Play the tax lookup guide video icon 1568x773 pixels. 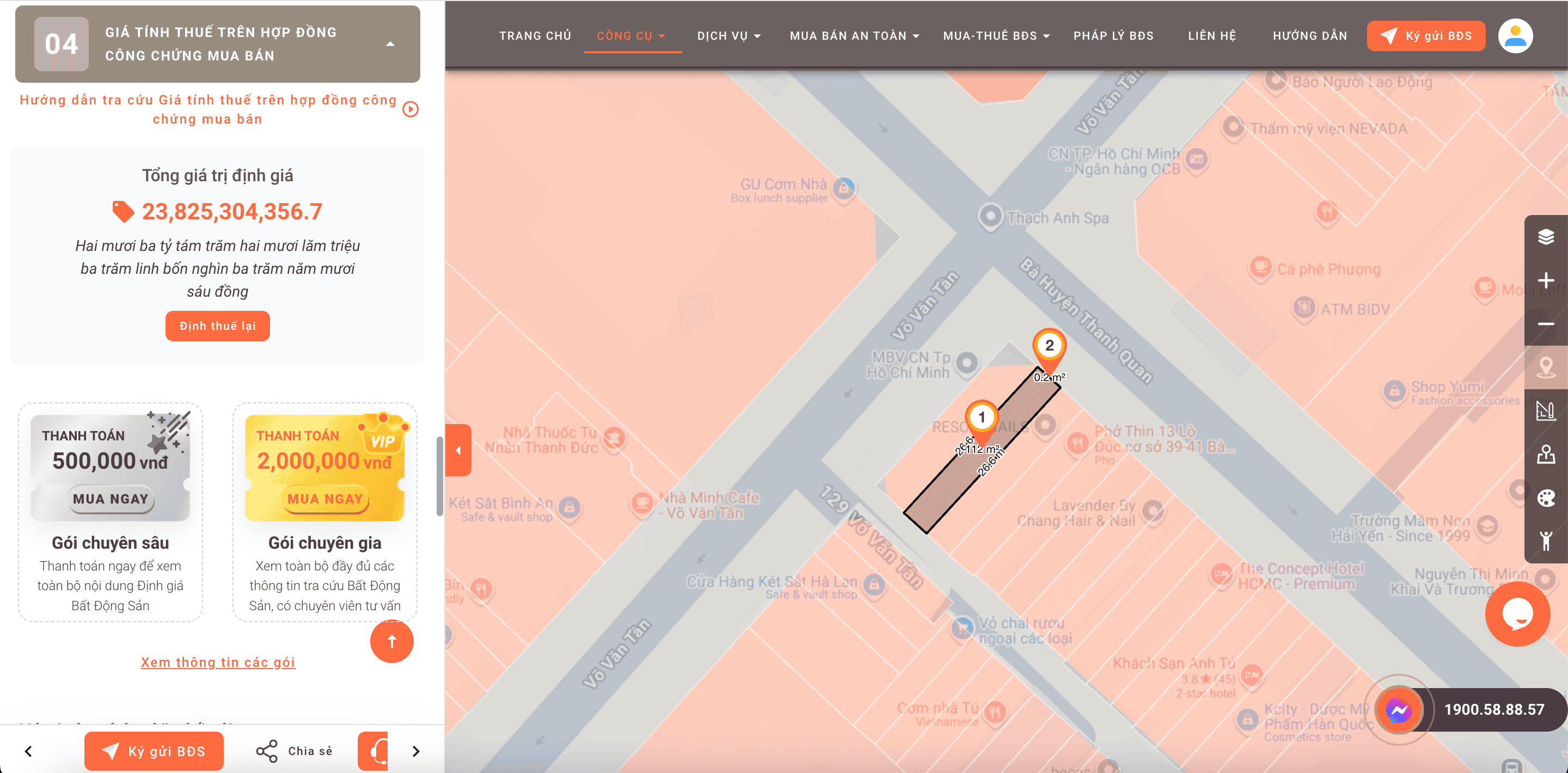click(x=411, y=109)
